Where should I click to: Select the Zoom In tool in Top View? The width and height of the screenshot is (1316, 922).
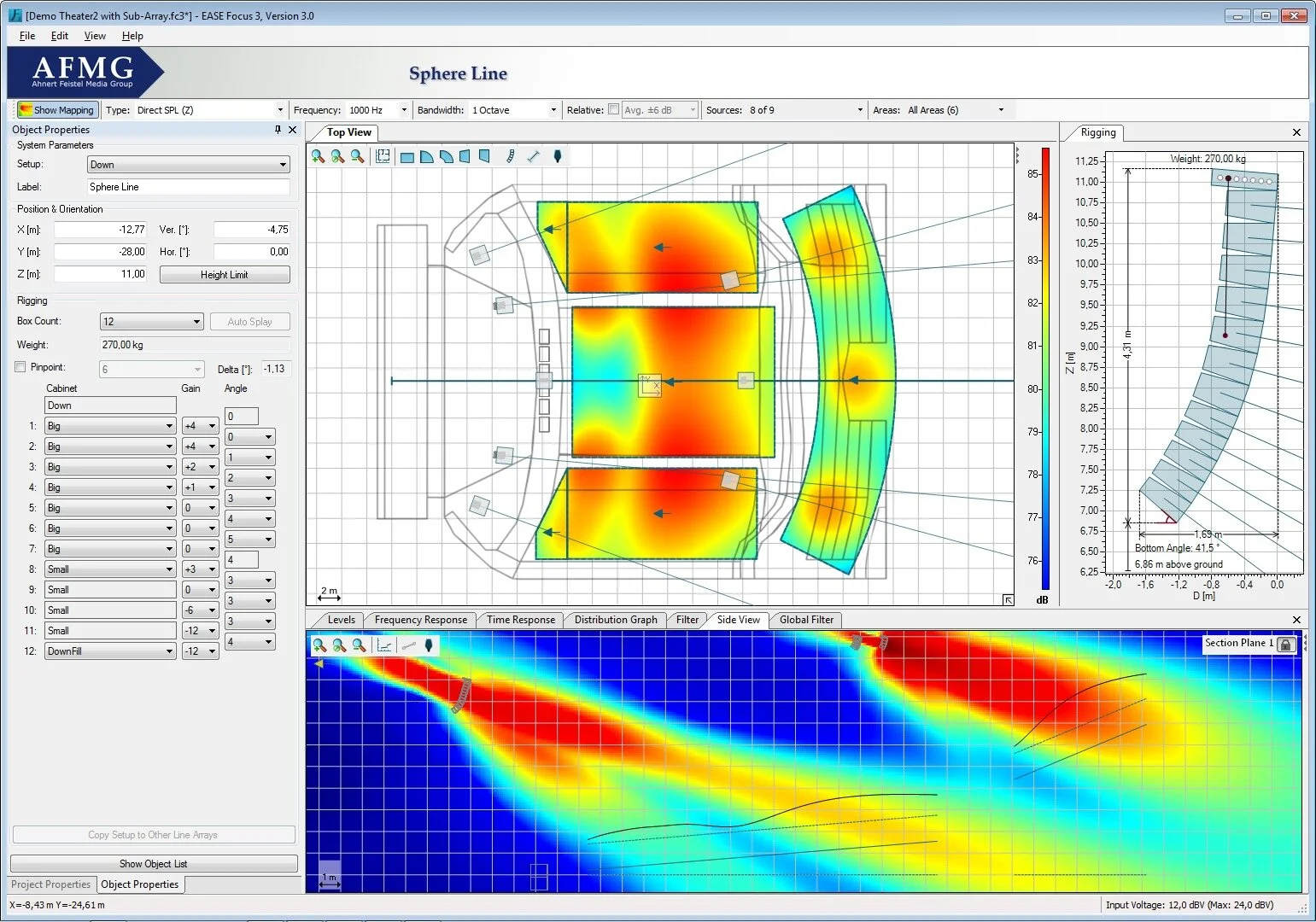(318, 155)
